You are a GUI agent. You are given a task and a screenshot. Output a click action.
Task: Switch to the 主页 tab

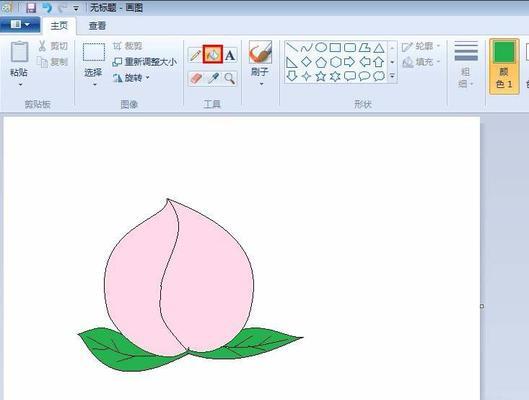[59, 26]
